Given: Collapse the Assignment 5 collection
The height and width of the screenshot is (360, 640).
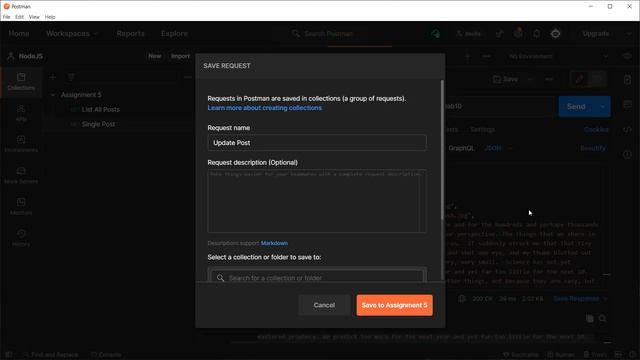Looking at the screenshot, I should click(53, 95).
